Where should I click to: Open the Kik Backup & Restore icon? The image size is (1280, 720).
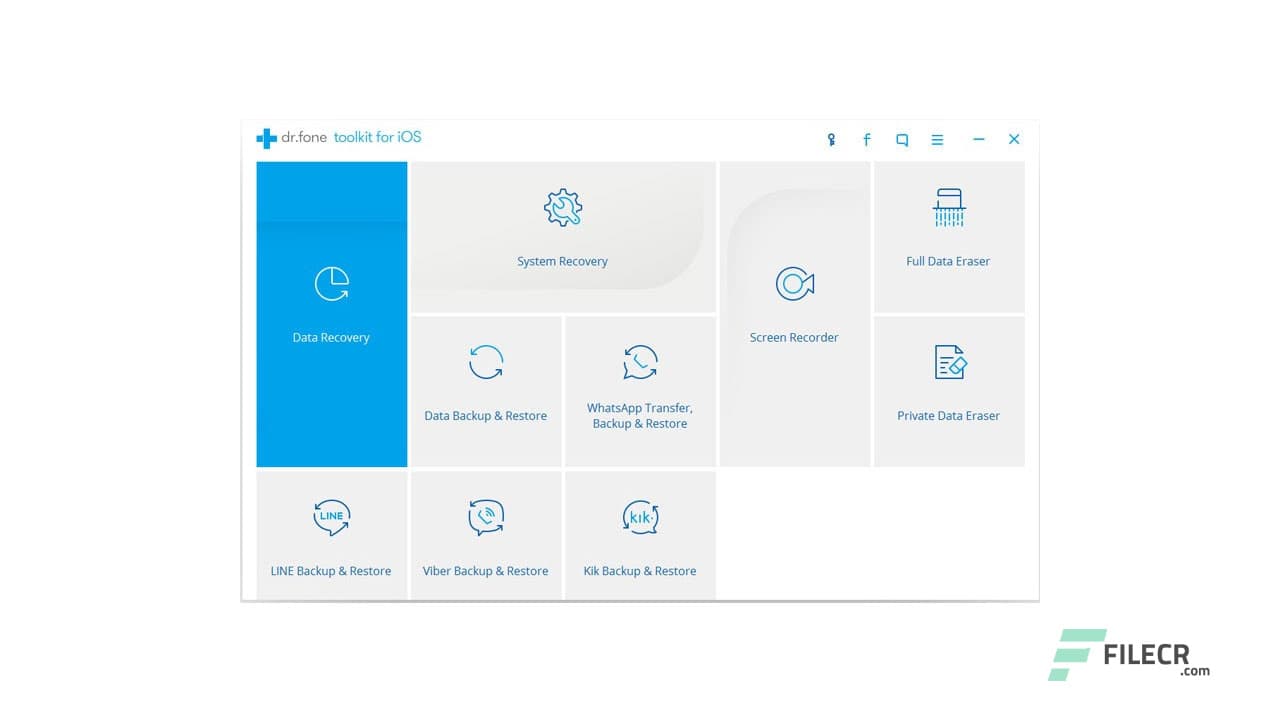(641, 517)
